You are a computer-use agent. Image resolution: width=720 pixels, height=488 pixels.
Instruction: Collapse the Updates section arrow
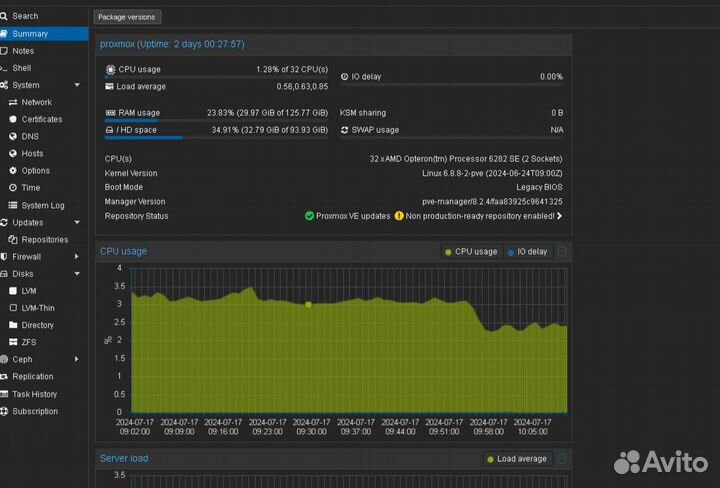pyautogui.click(x=77, y=222)
